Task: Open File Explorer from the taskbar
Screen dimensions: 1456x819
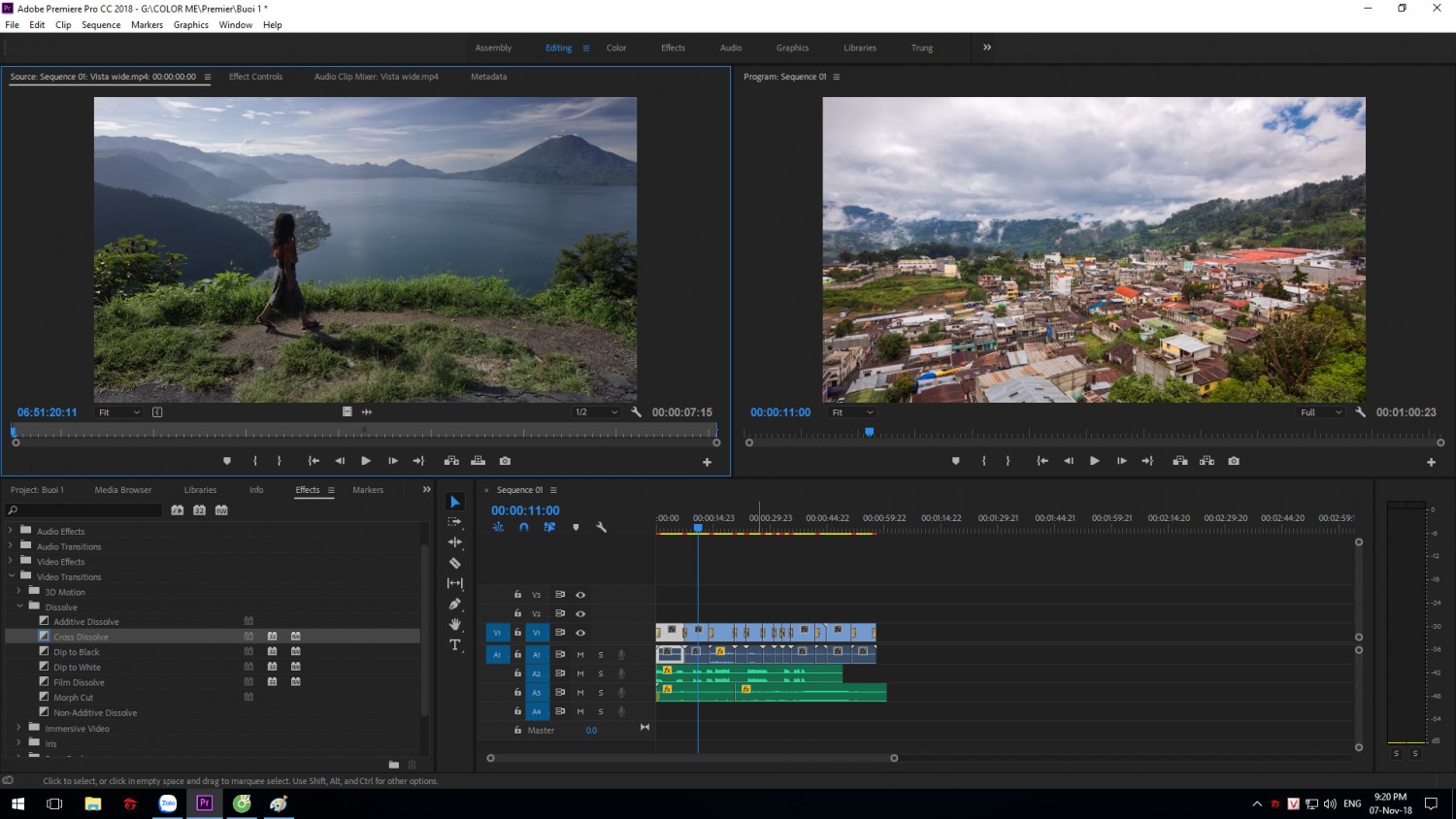Action: (93, 803)
